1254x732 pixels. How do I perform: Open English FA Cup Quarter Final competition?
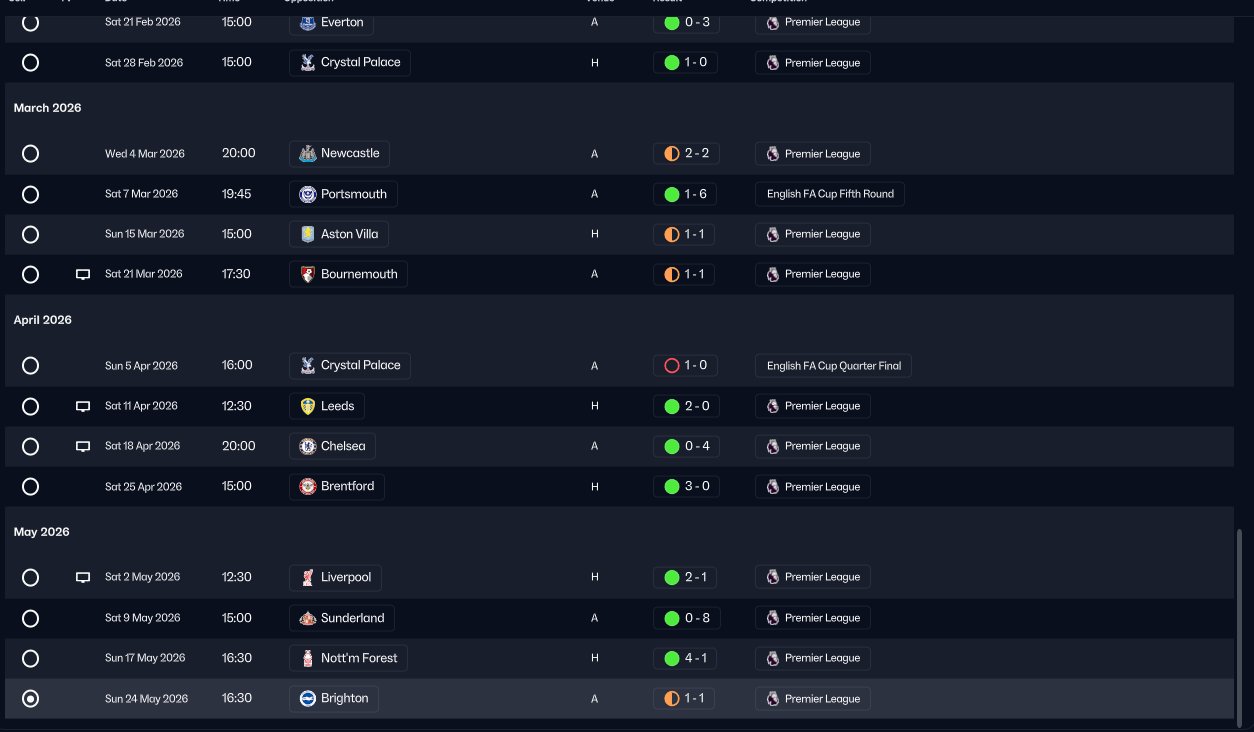pos(833,366)
